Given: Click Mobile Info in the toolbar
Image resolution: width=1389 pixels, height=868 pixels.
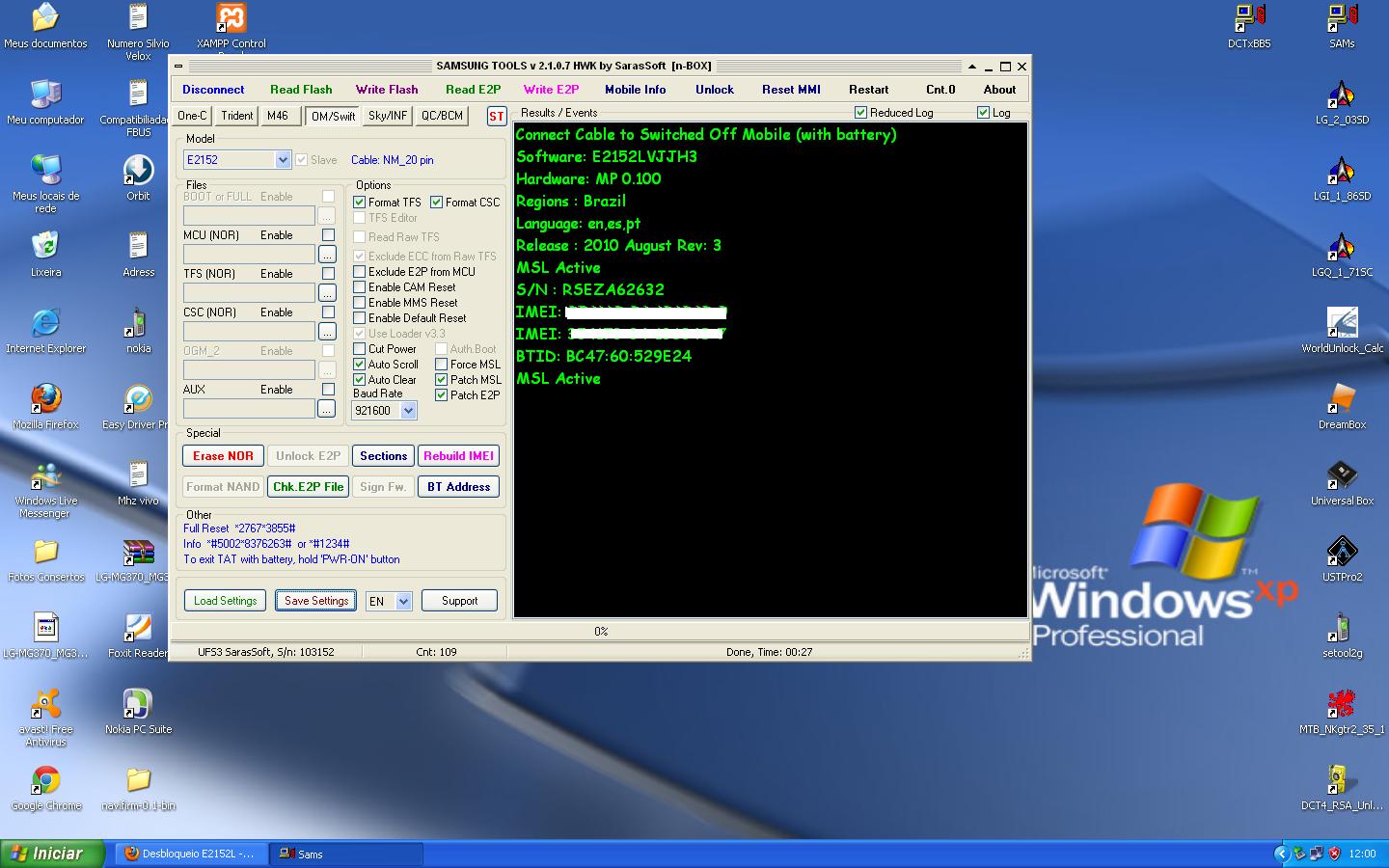Looking at the screenshot, I should click(636, 90).
